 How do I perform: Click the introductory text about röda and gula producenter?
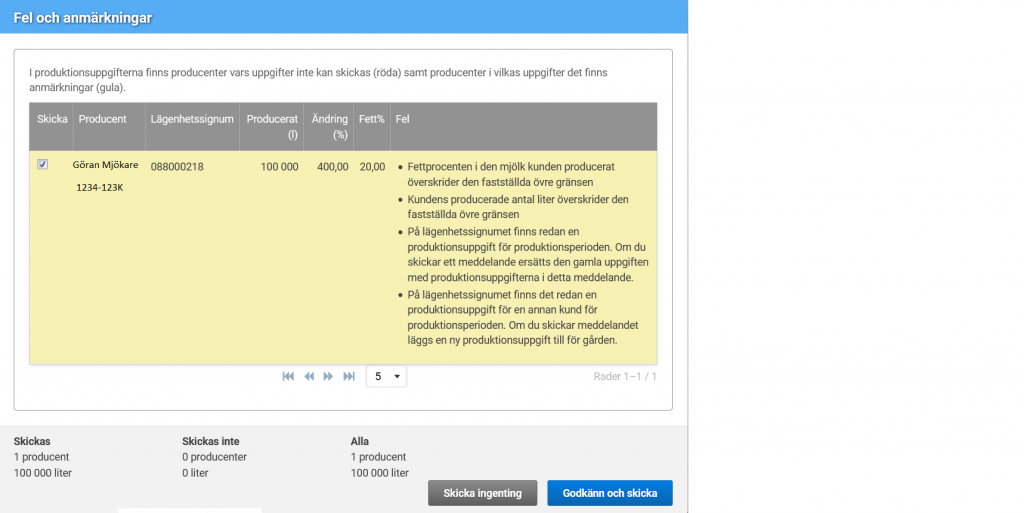point(318,80)
